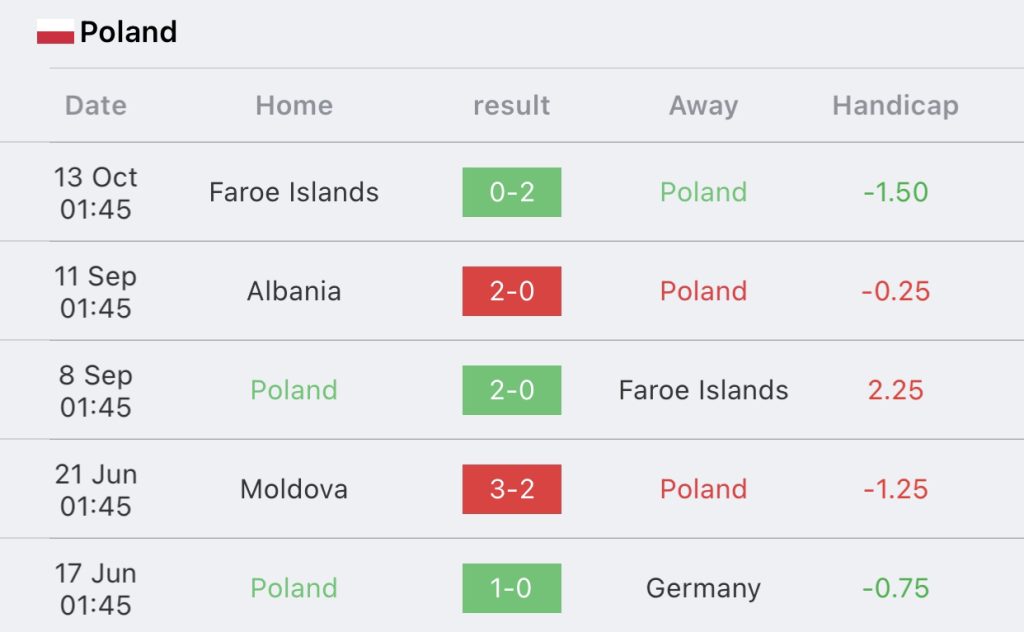Select the Handicap column header
Image resolution: width=1024 pixels, height=632 pixels.
coord(895,106)
